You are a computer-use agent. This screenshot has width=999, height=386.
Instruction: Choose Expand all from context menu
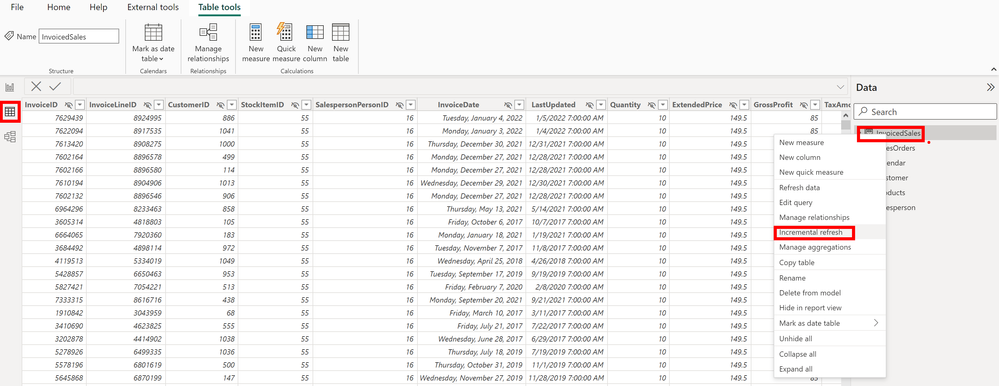pos(830,369)
